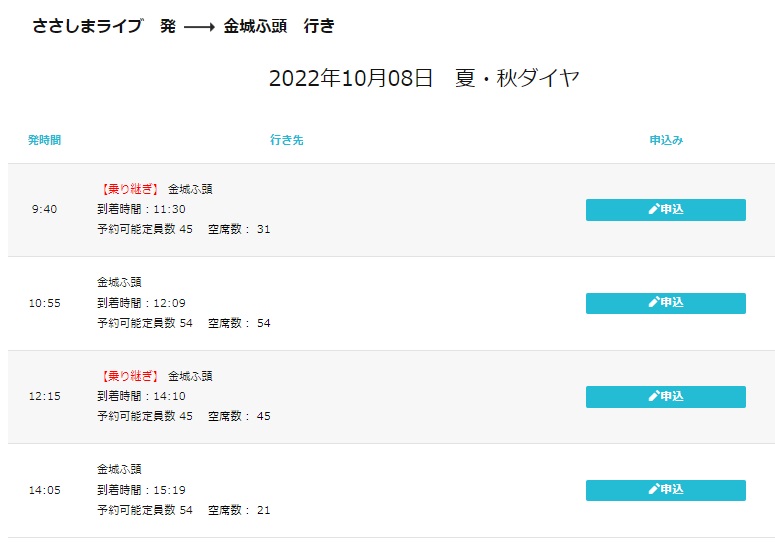The width and height of the screenshot is (775, 553).
Task: Click pencil icon on 14:05 row button
Action: 653,489
